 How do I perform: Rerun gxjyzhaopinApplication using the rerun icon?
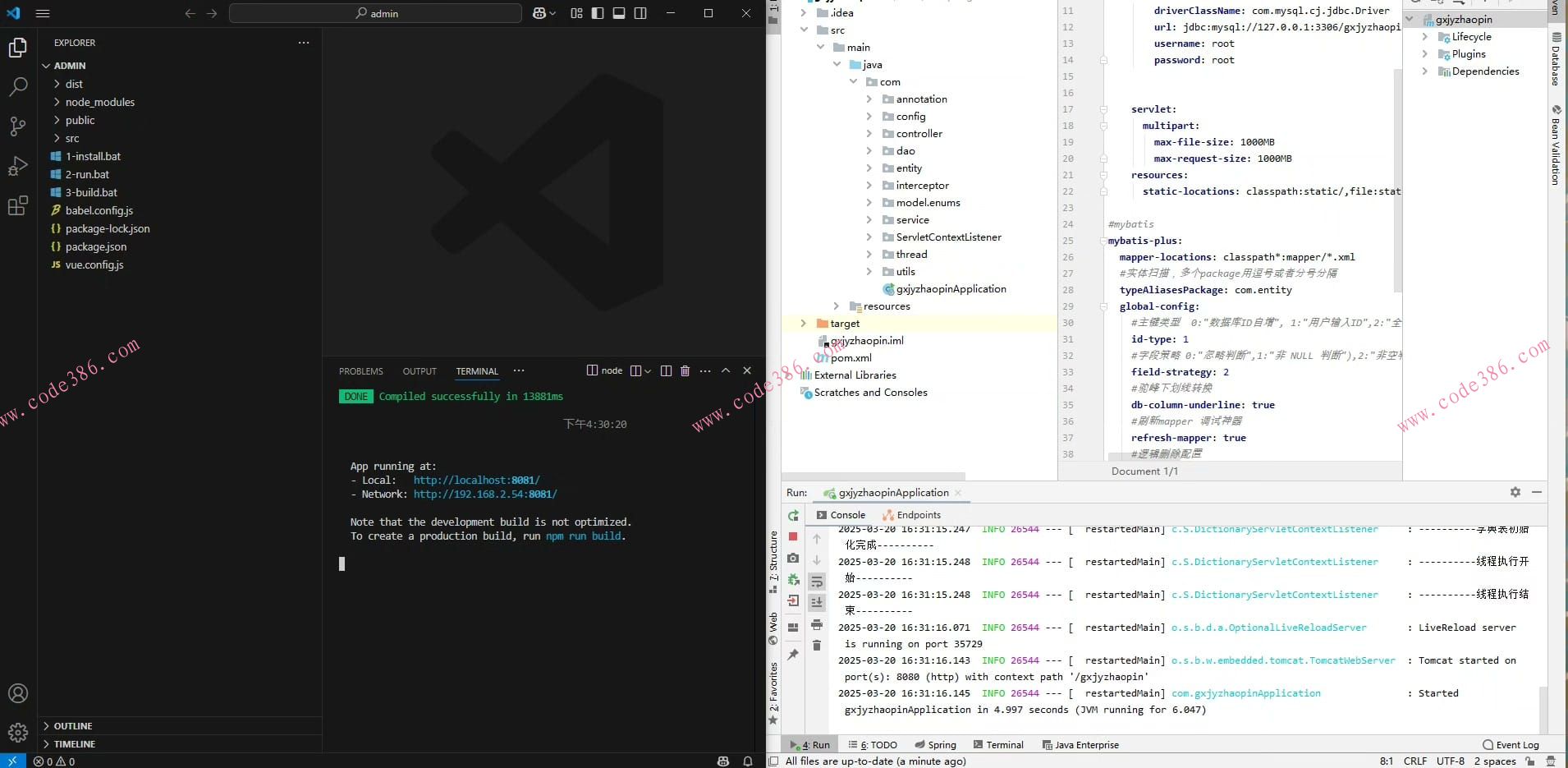pos(793,516)
